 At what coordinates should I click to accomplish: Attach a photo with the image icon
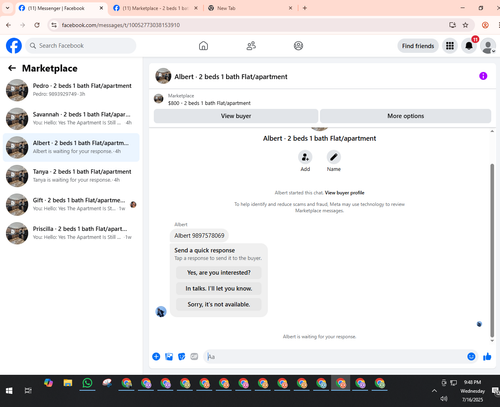tap(169, 357)
